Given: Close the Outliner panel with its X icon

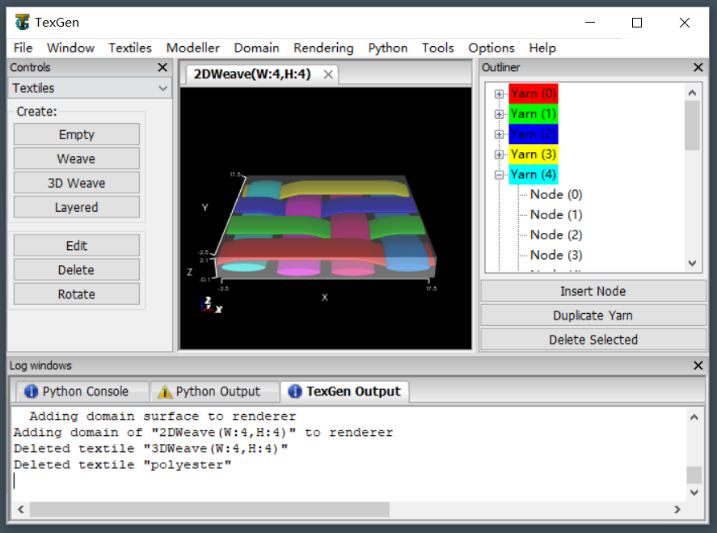Looking at the screenshot, I should click(x=699, y=68).
